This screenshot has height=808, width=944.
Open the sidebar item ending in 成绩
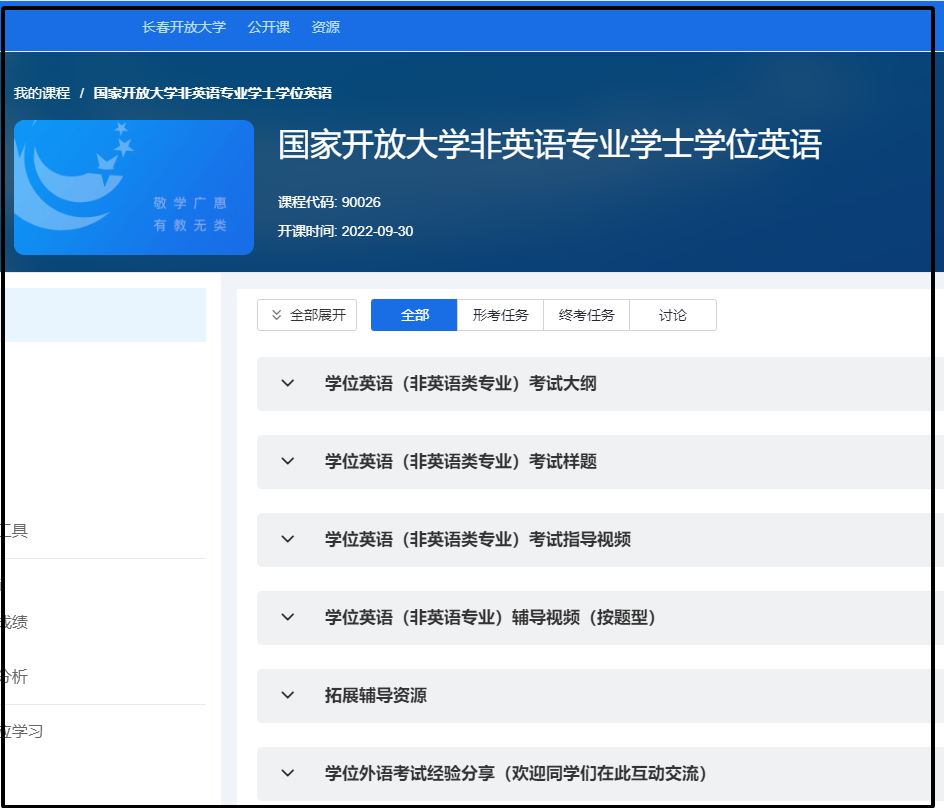16,622
